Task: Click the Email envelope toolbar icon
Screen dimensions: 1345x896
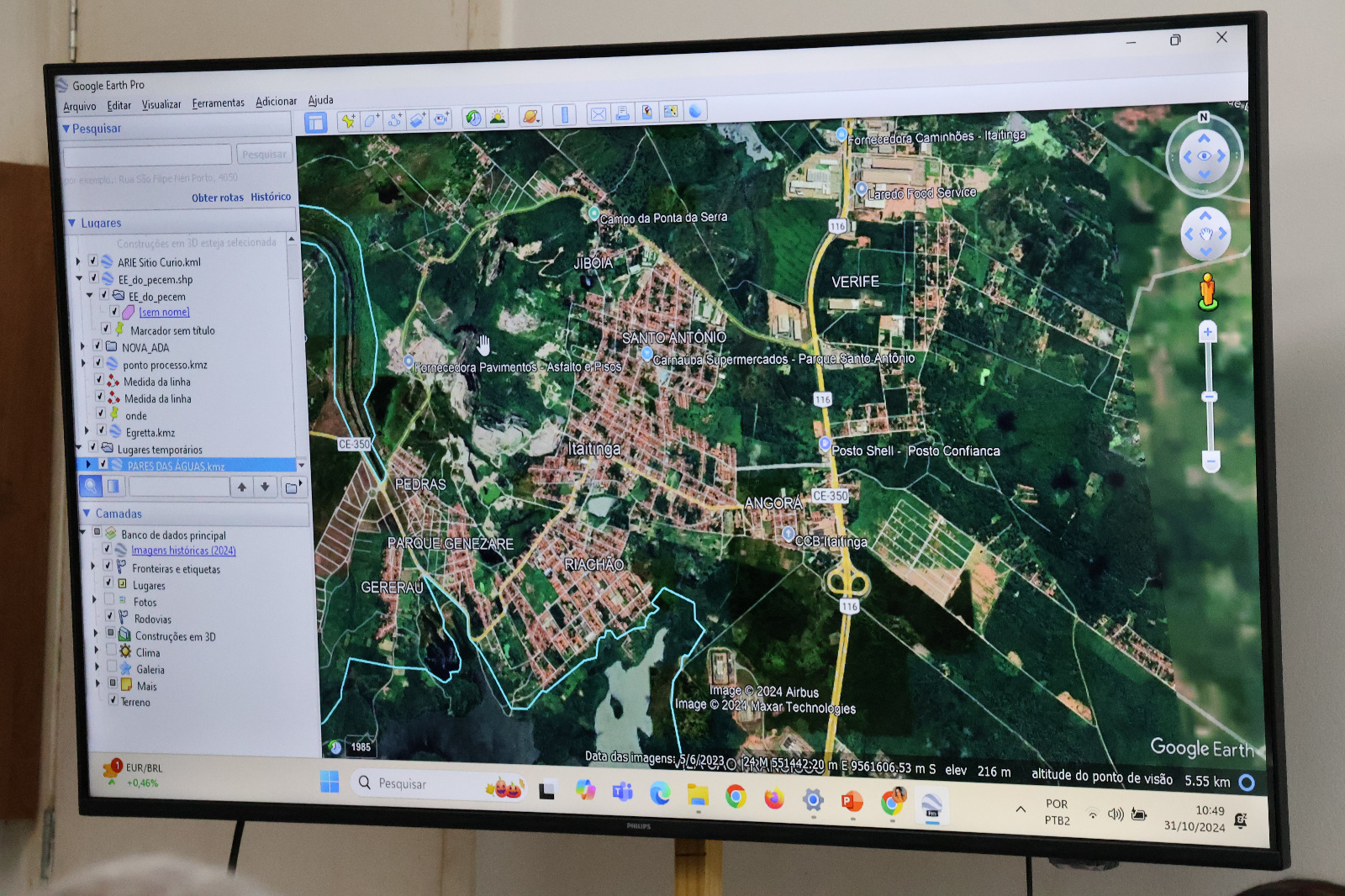Action: (598, 114)
